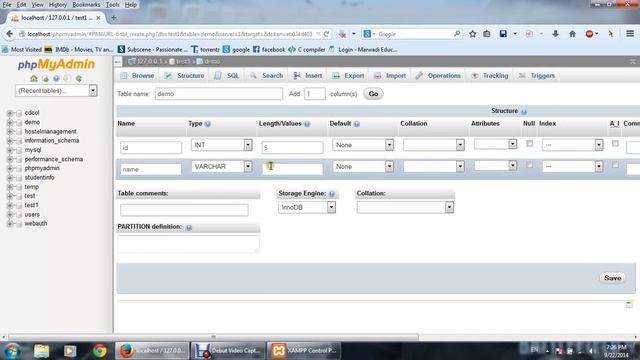The image size is (640, 360).
Task: Open Type dropdown showing INT
Action: point(222,145)
